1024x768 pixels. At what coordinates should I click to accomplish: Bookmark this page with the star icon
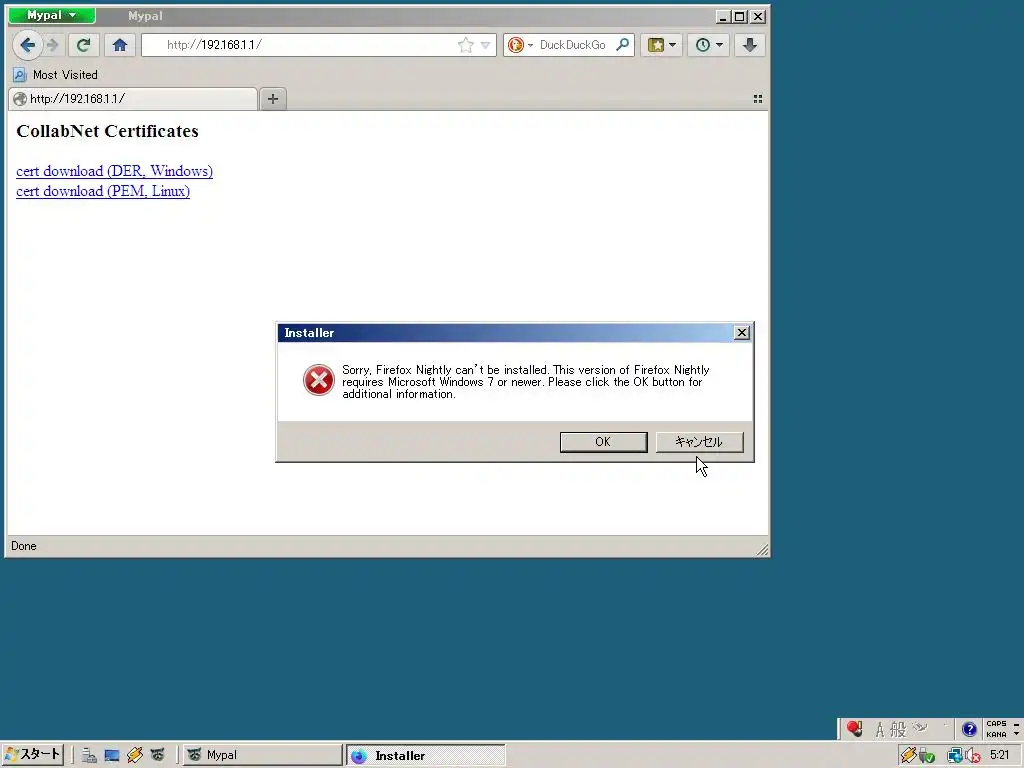pyautogui.click(x=466, y=45)
